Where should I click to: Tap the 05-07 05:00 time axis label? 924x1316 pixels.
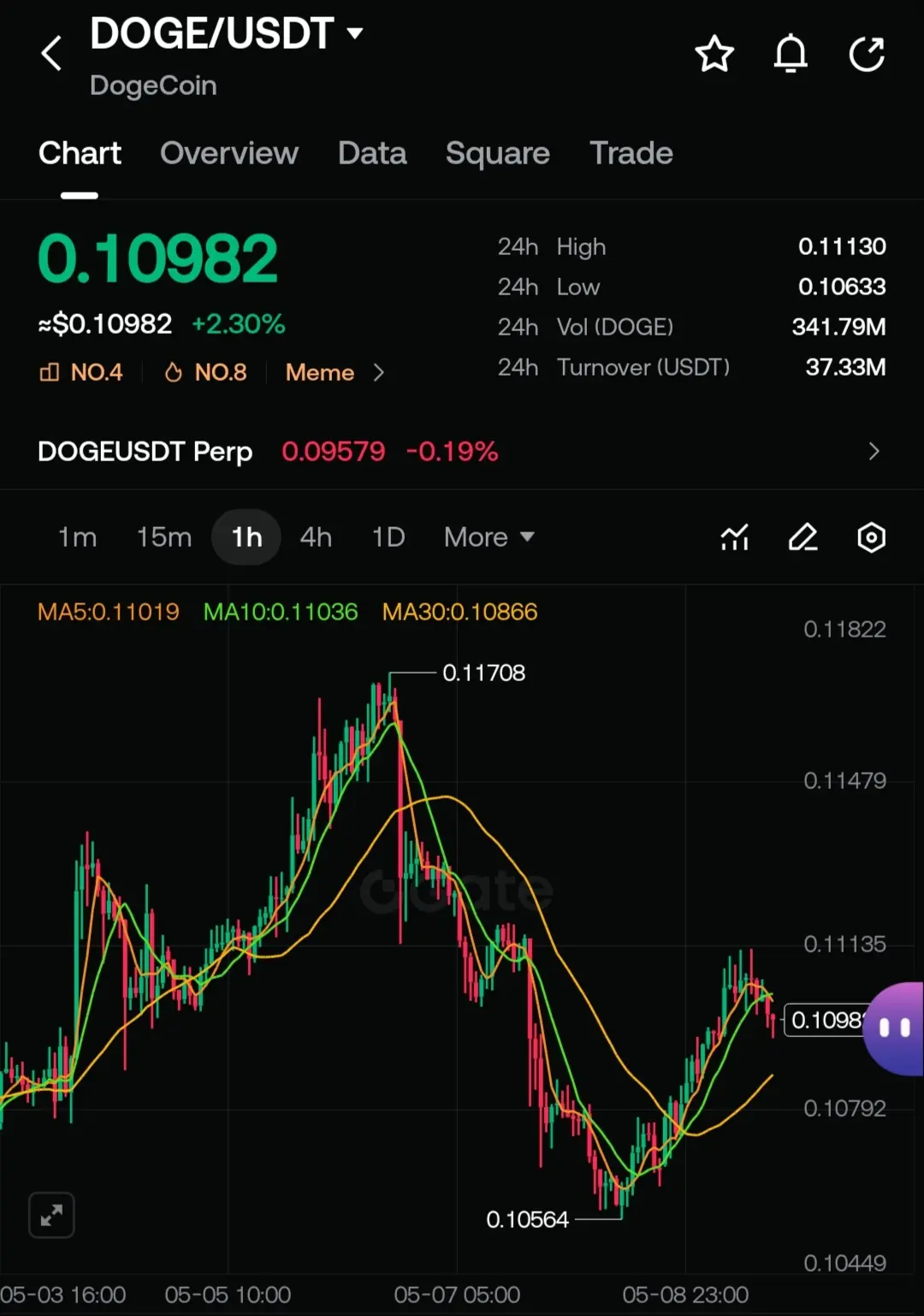click(x=457, y=1295)
